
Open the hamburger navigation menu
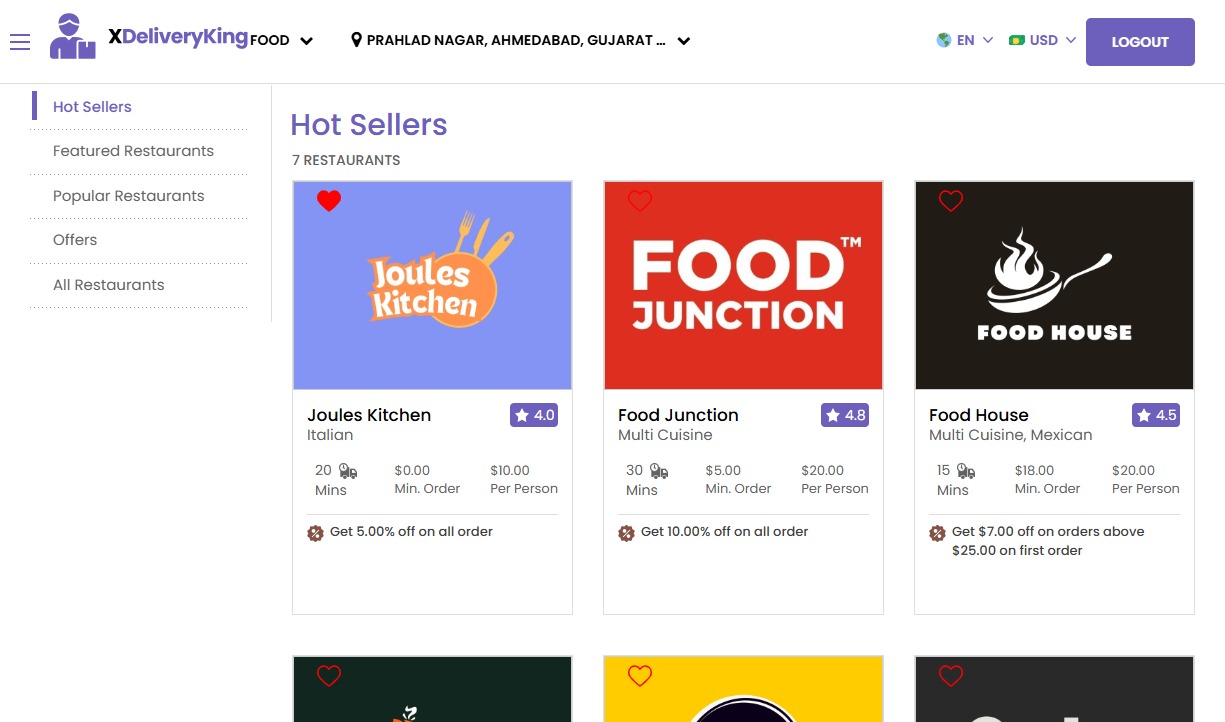tap(20, 41)
